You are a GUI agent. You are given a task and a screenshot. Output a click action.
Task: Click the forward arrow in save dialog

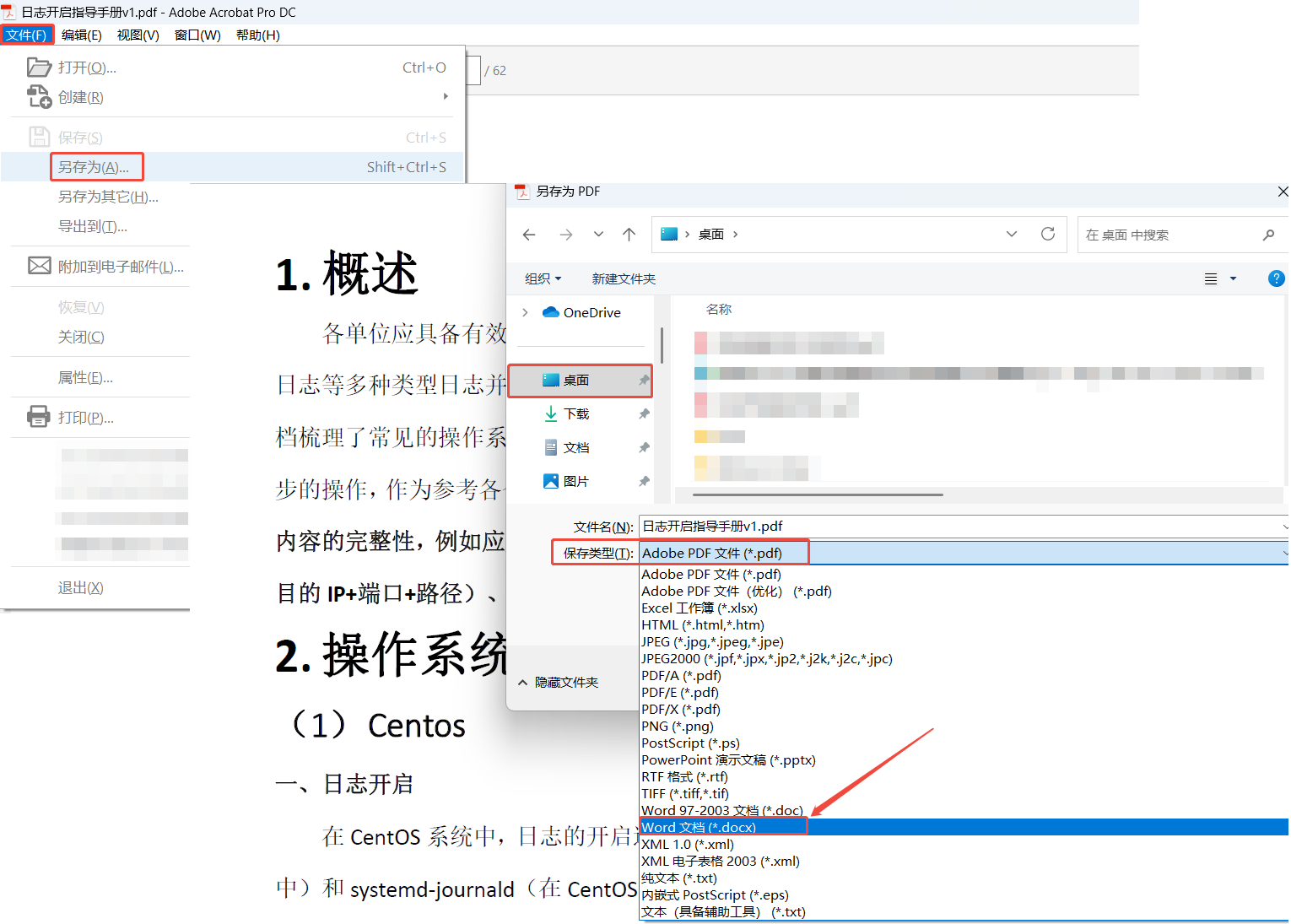coord(566,235)
